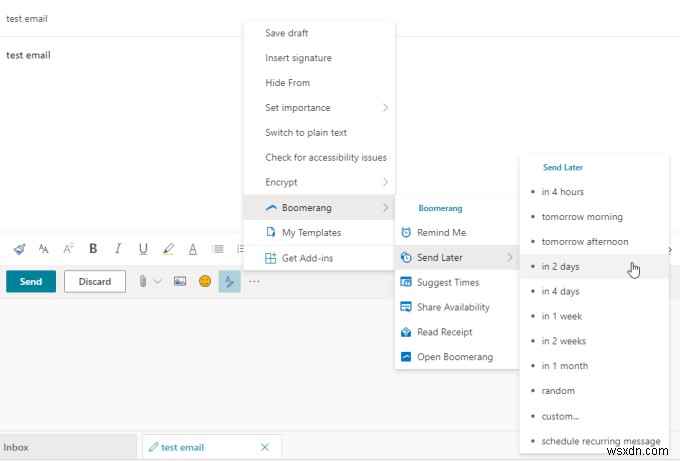680x461 pixels.
Task: Expand the Set importance chevron
Action: click(x=385, y=108)
